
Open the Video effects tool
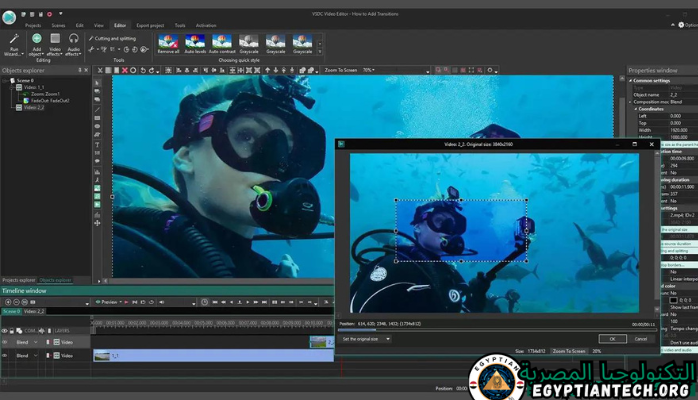click(x=55, y=39)
